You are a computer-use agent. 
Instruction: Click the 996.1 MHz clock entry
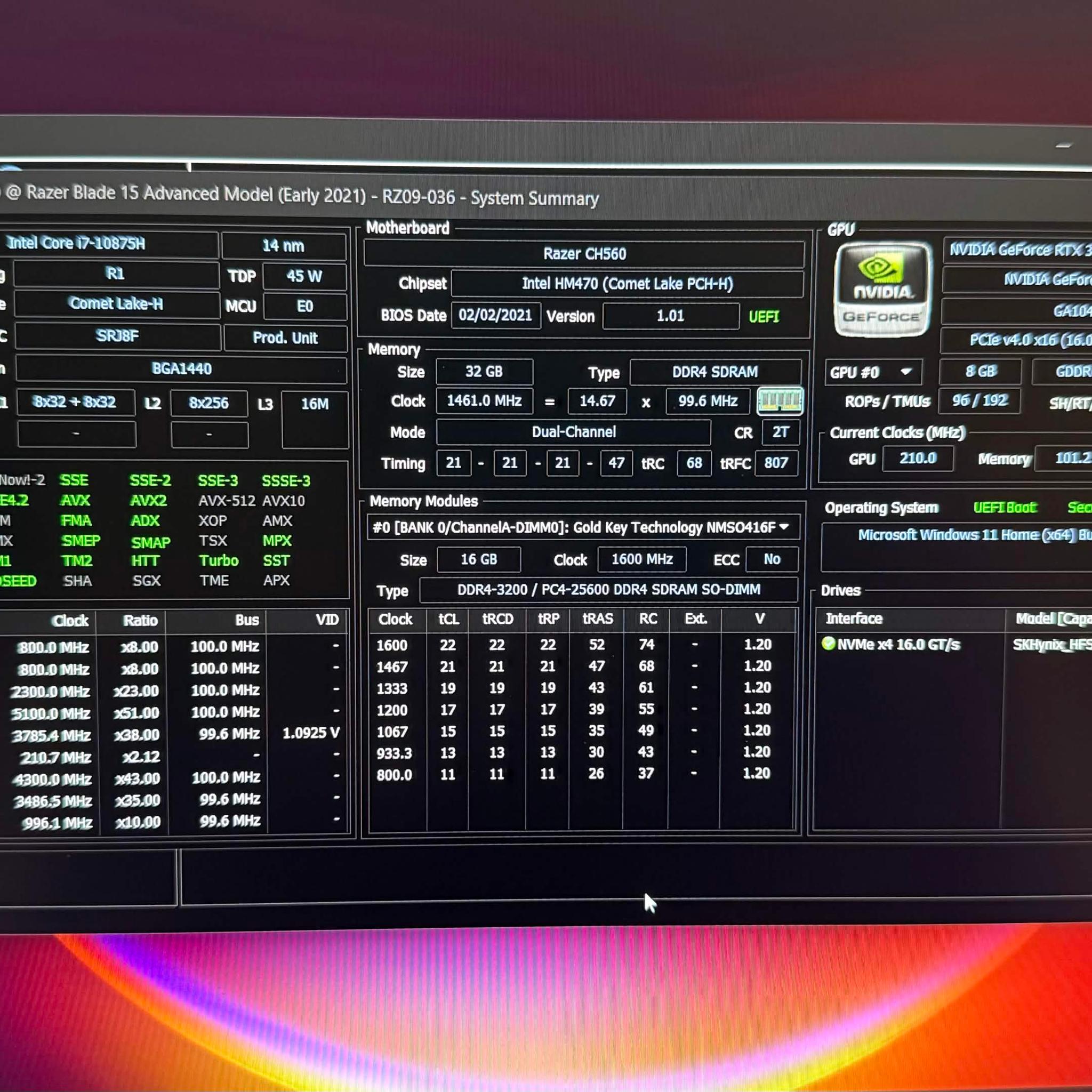click(x=58, y=823)
